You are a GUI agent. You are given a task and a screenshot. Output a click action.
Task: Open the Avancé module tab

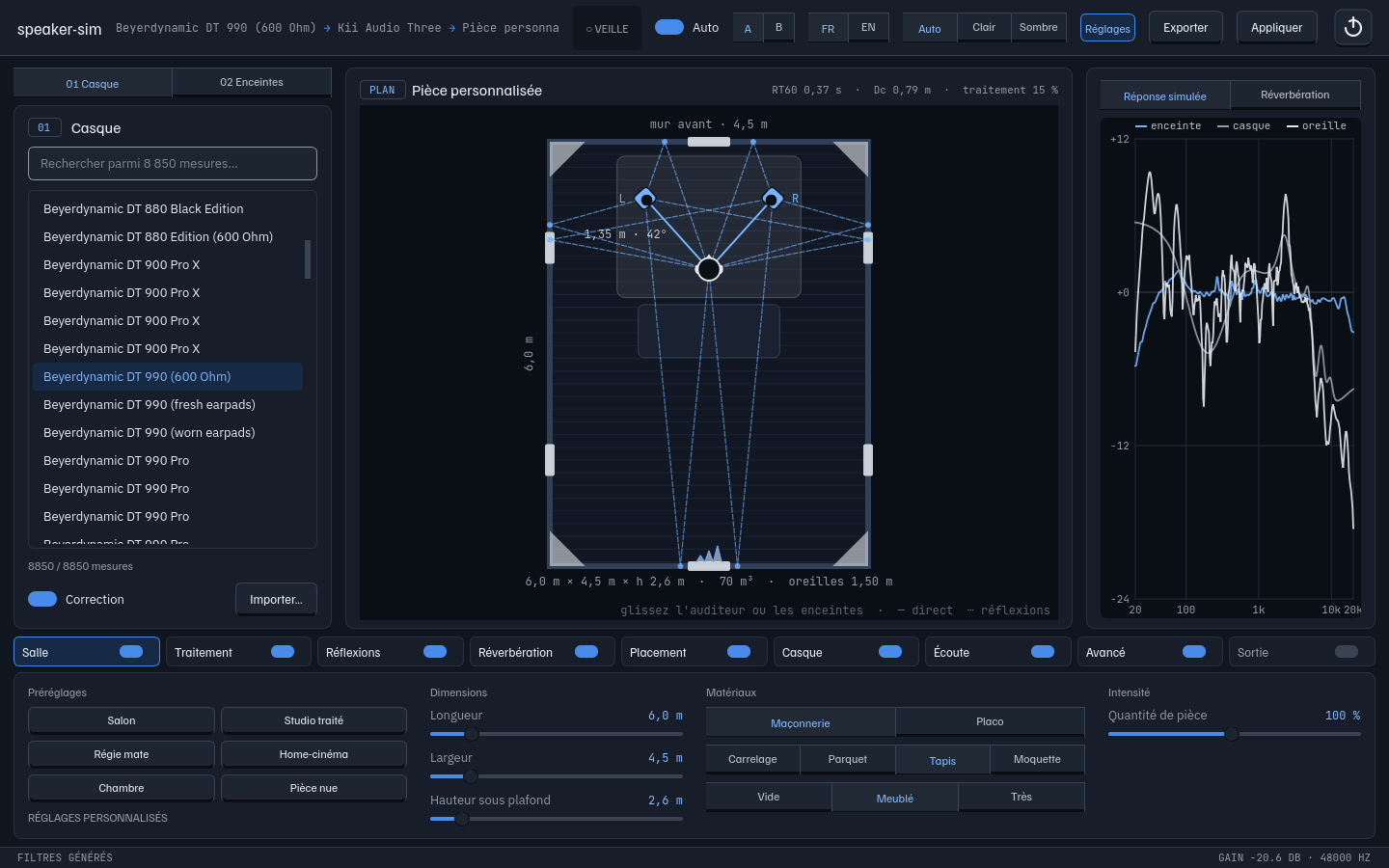coord(1149,652)
